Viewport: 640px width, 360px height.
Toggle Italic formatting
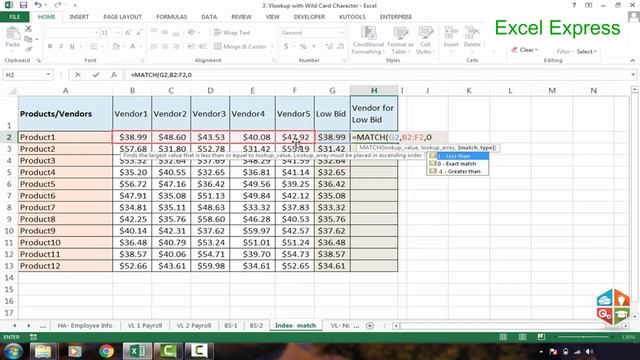coord(61,47)
